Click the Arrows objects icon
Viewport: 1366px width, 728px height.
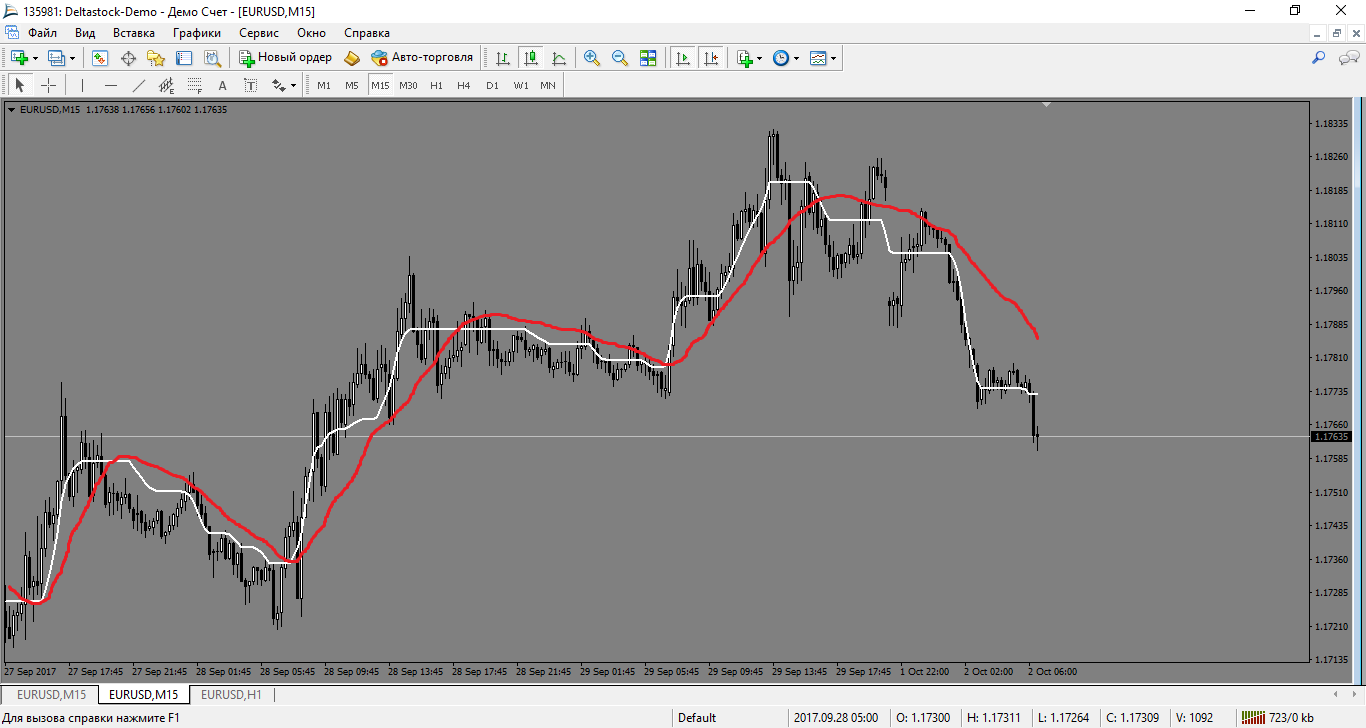(278, 85)
